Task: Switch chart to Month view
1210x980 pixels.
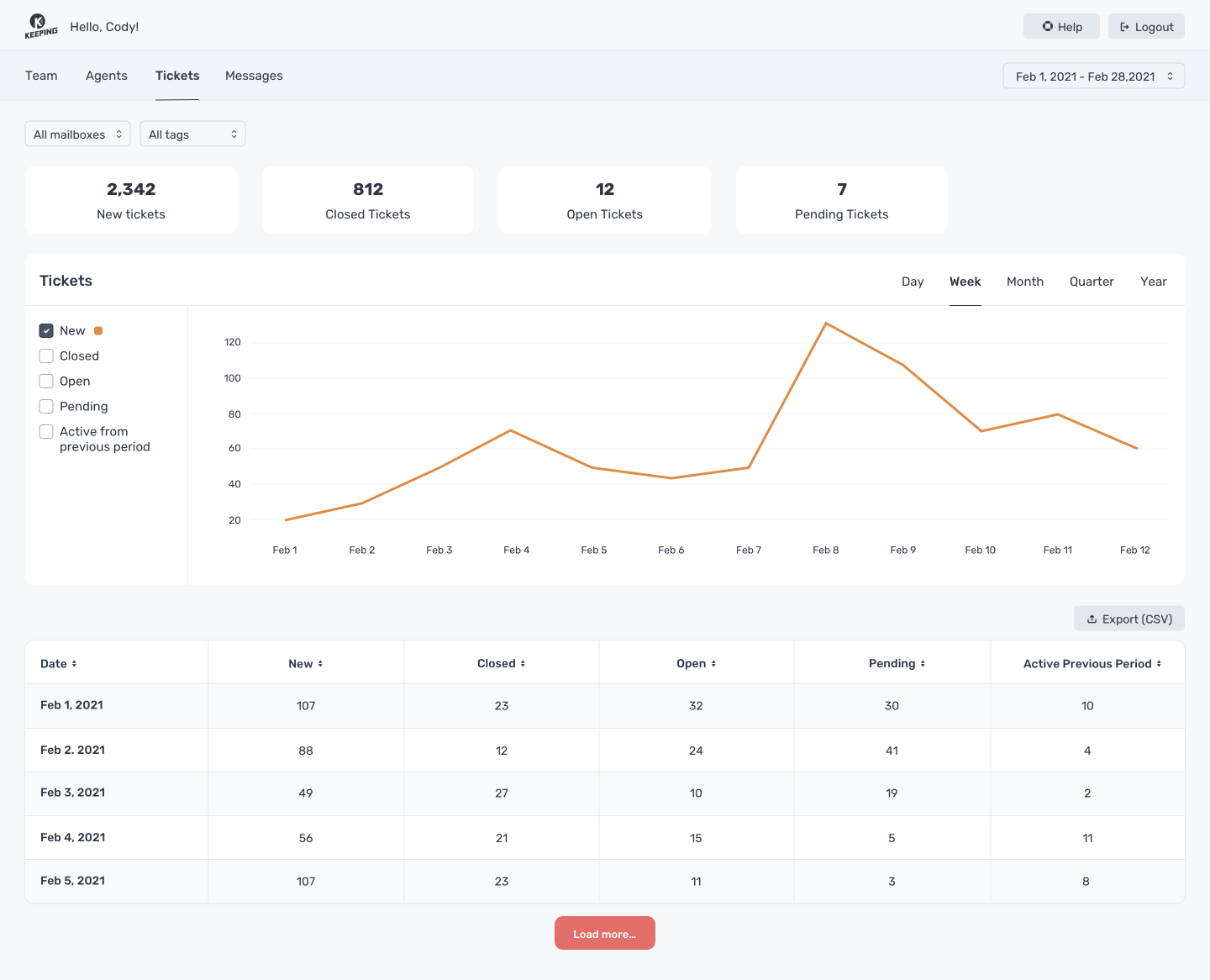Action: click(1025, 282)
